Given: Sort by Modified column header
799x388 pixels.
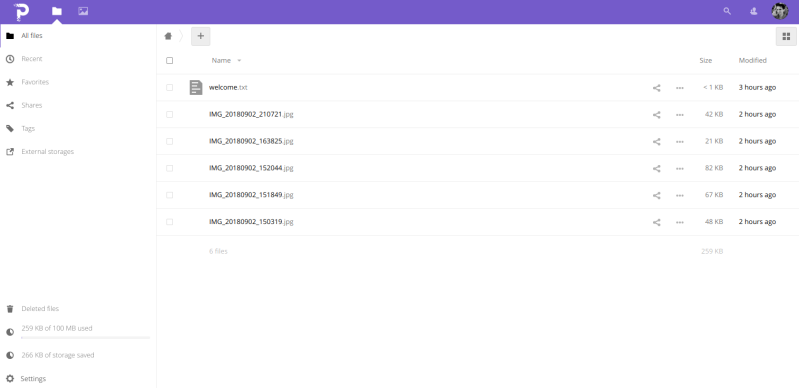Looking at the screenshot, I should pos(753,60).
